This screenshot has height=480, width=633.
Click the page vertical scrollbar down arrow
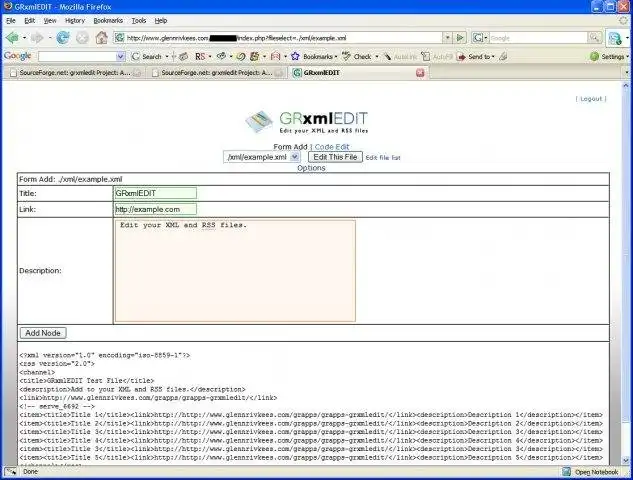626,460
